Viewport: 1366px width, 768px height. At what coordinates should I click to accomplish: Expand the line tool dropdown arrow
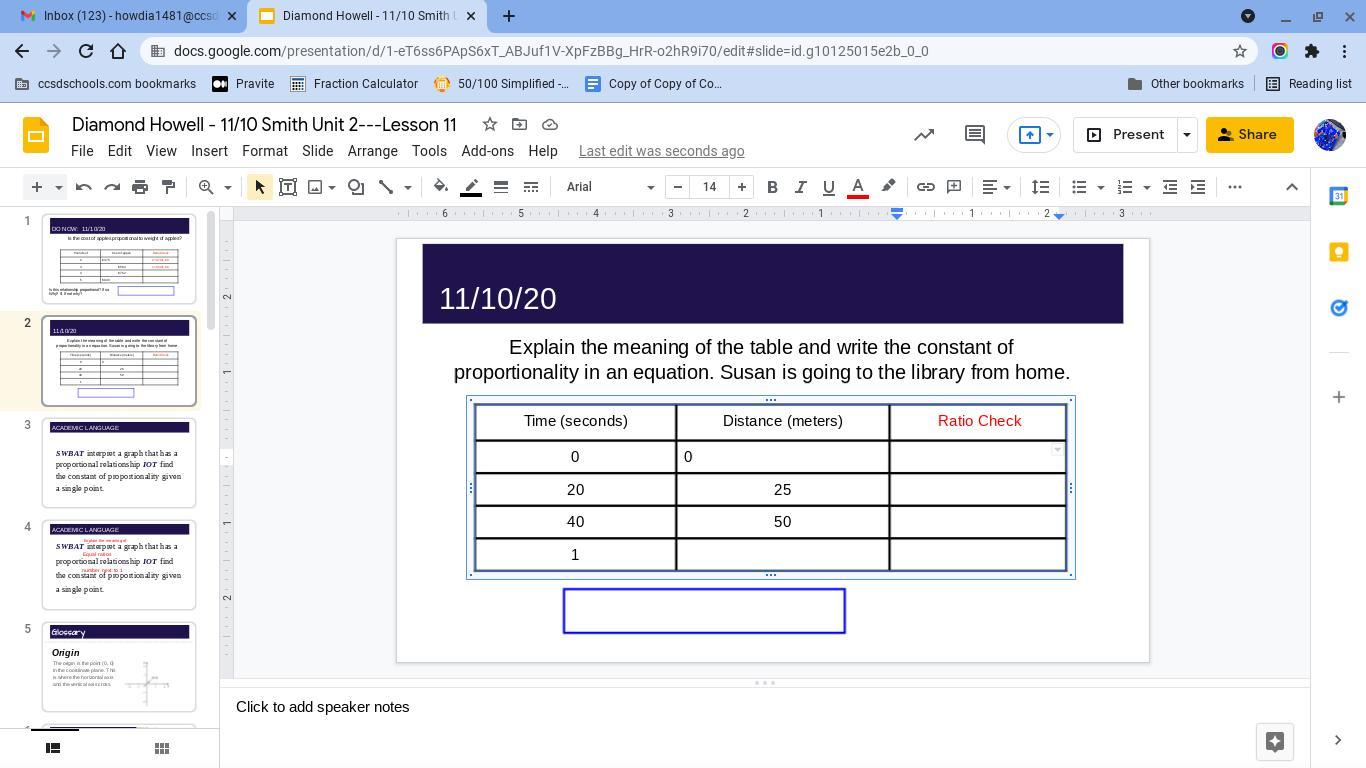click(407, 187)
